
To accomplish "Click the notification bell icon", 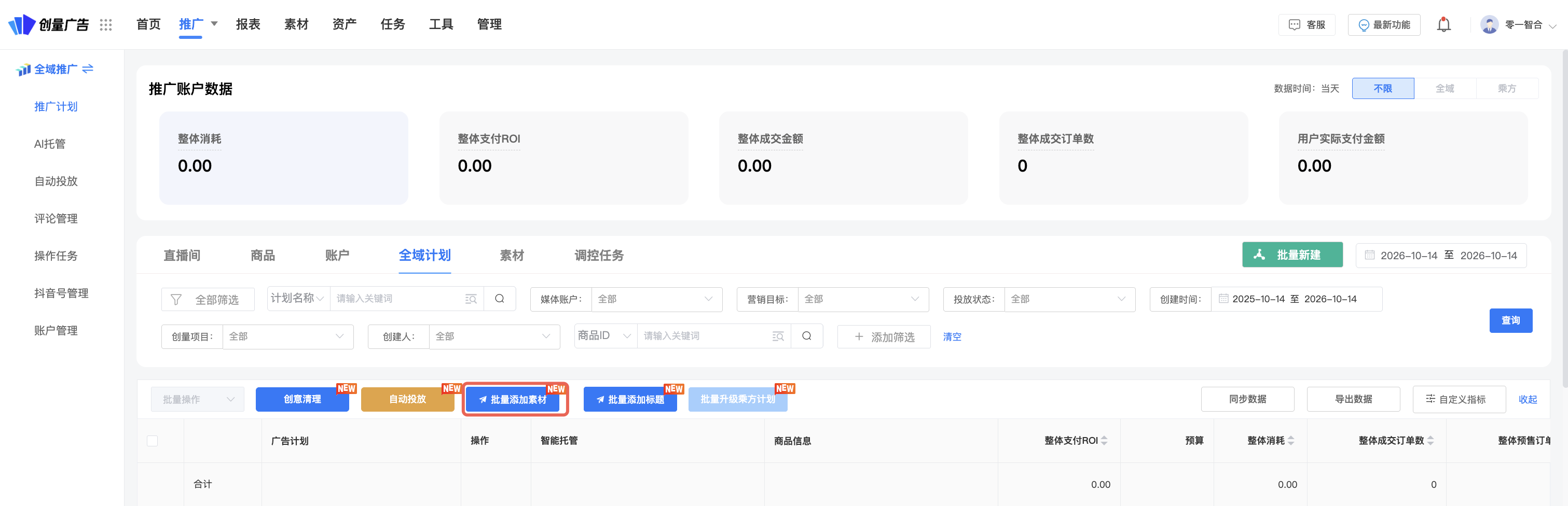I will coord(1444,24).
